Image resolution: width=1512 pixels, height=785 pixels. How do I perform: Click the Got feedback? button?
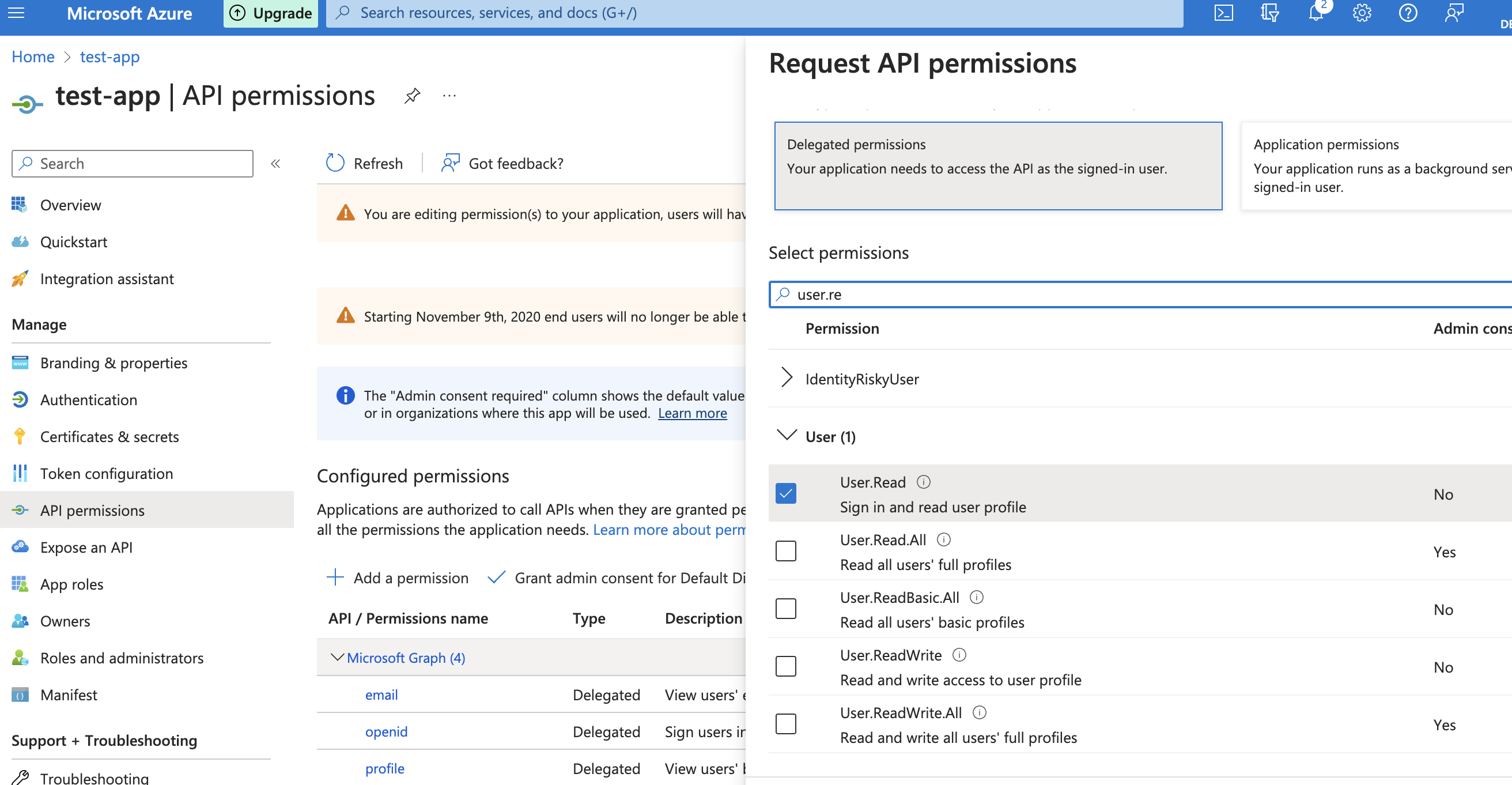tap(502, 163)
